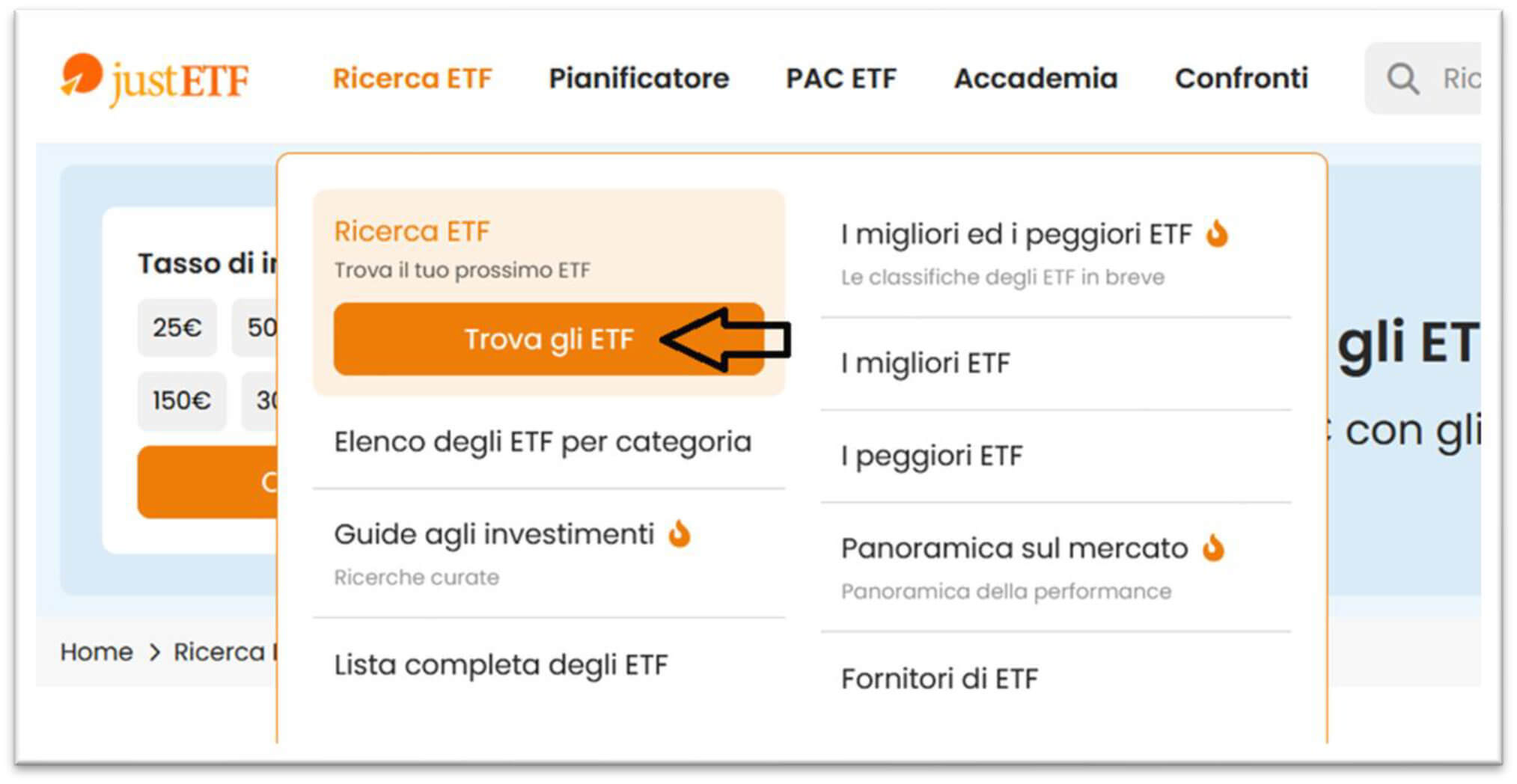Screen dimensions: 1517x784
Task: Choose the 150€ amount option
Action: pyautogui.click(x=181, y=401)
